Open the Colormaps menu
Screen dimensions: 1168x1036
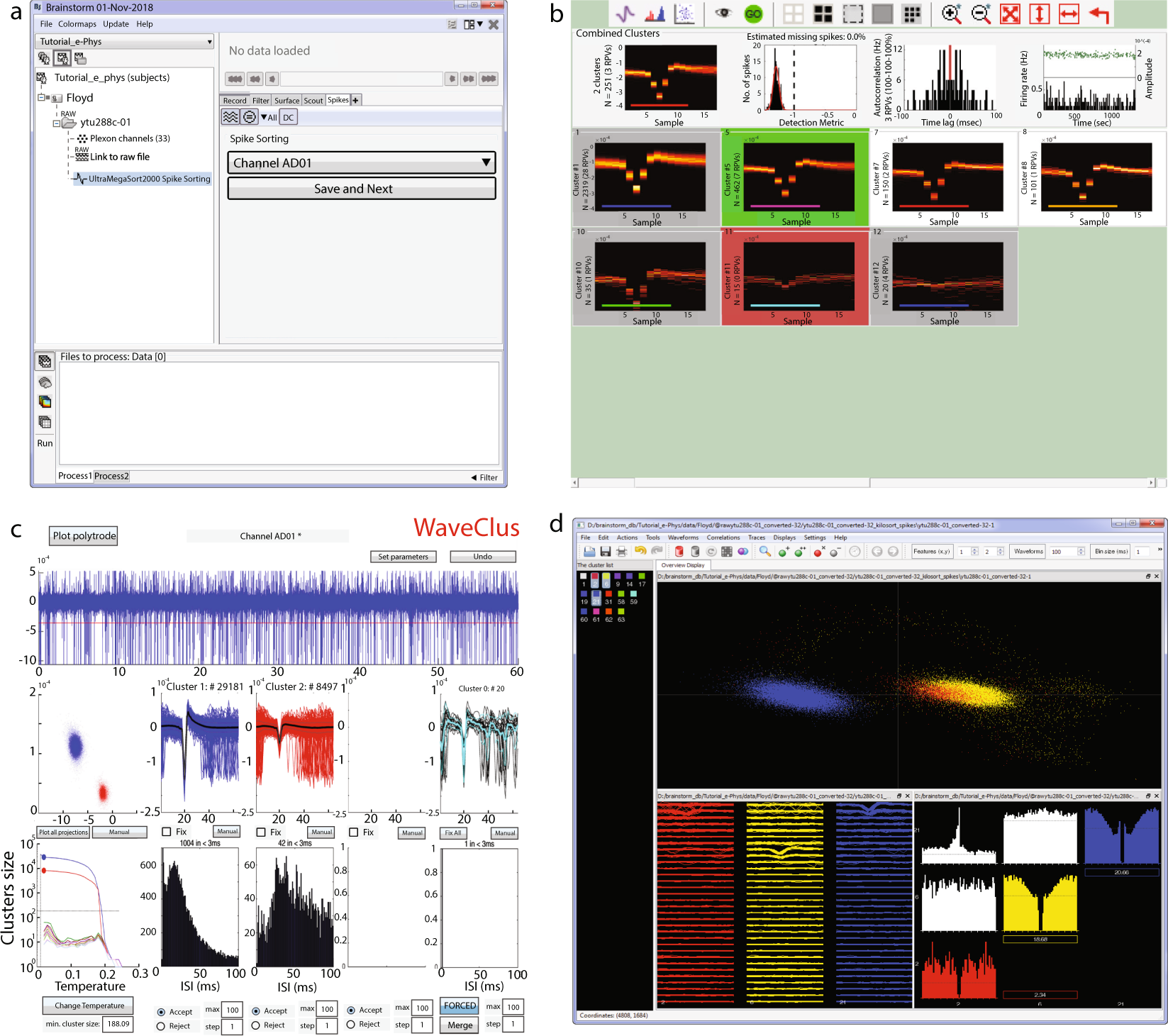click(77, 24)
